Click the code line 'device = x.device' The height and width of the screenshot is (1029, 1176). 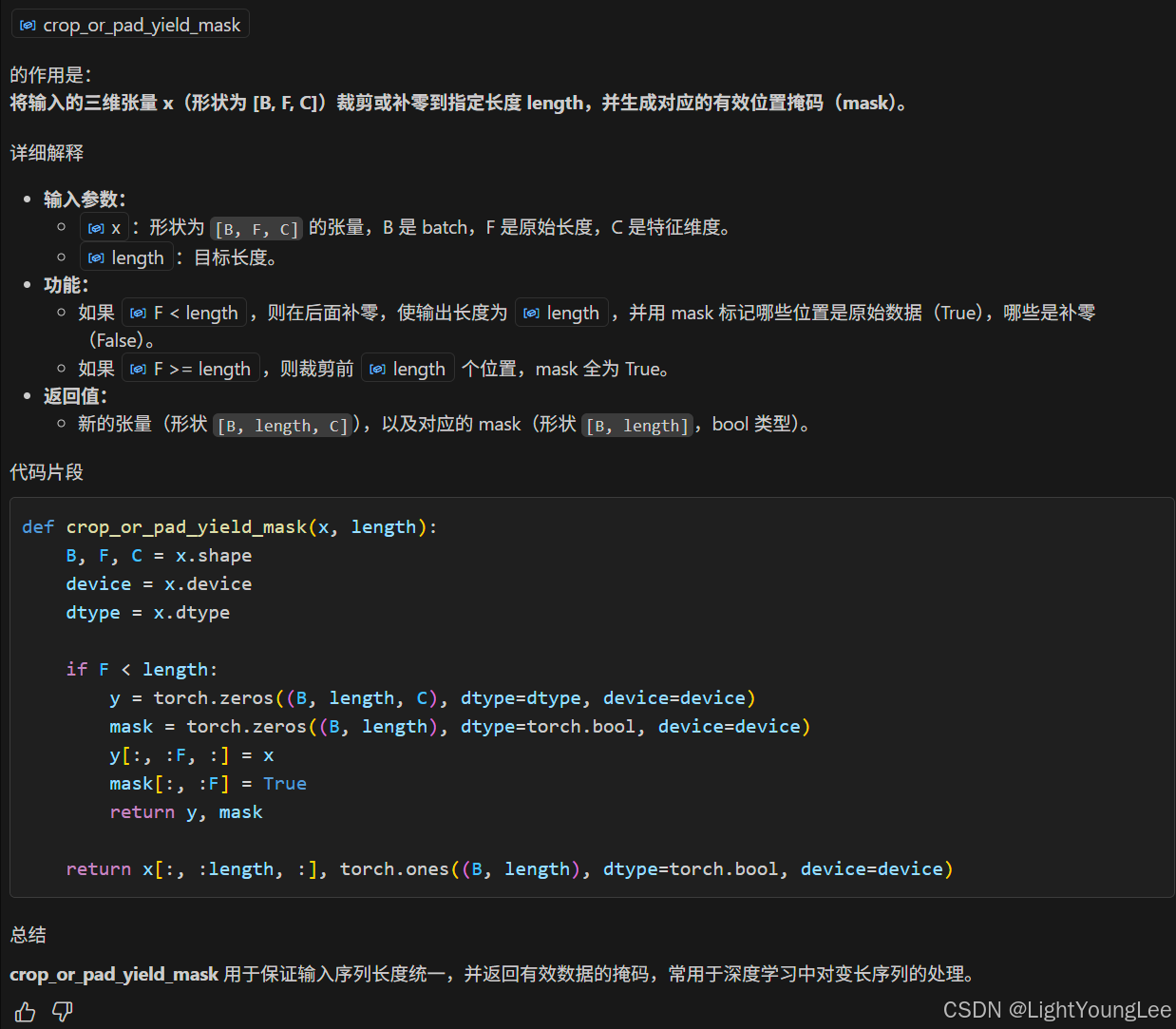(x=159, y=584)
